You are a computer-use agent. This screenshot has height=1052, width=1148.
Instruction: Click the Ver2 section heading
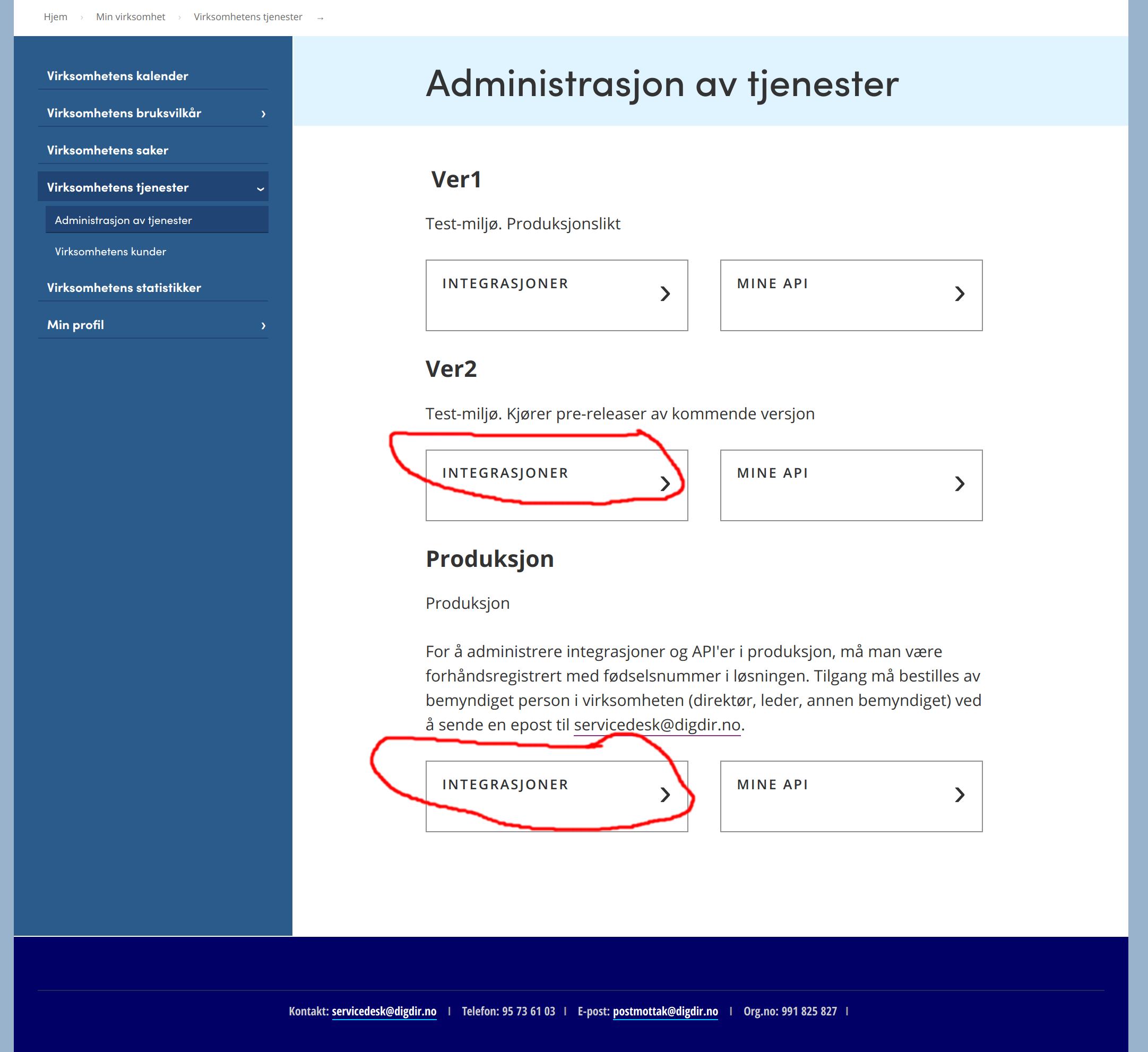pyautogui.click(x=451, y=368)
